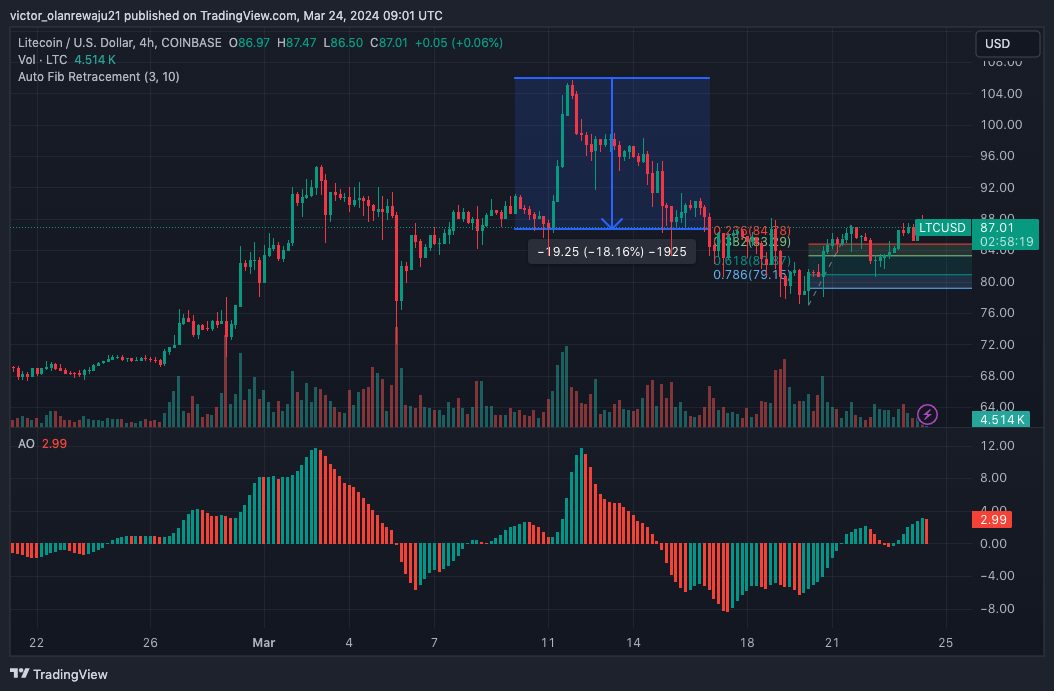This screenshot has height=691, width=1054.
Task: Click the 100.00 price axis label
Action: pyautogui.click(x=1000, y=125)
